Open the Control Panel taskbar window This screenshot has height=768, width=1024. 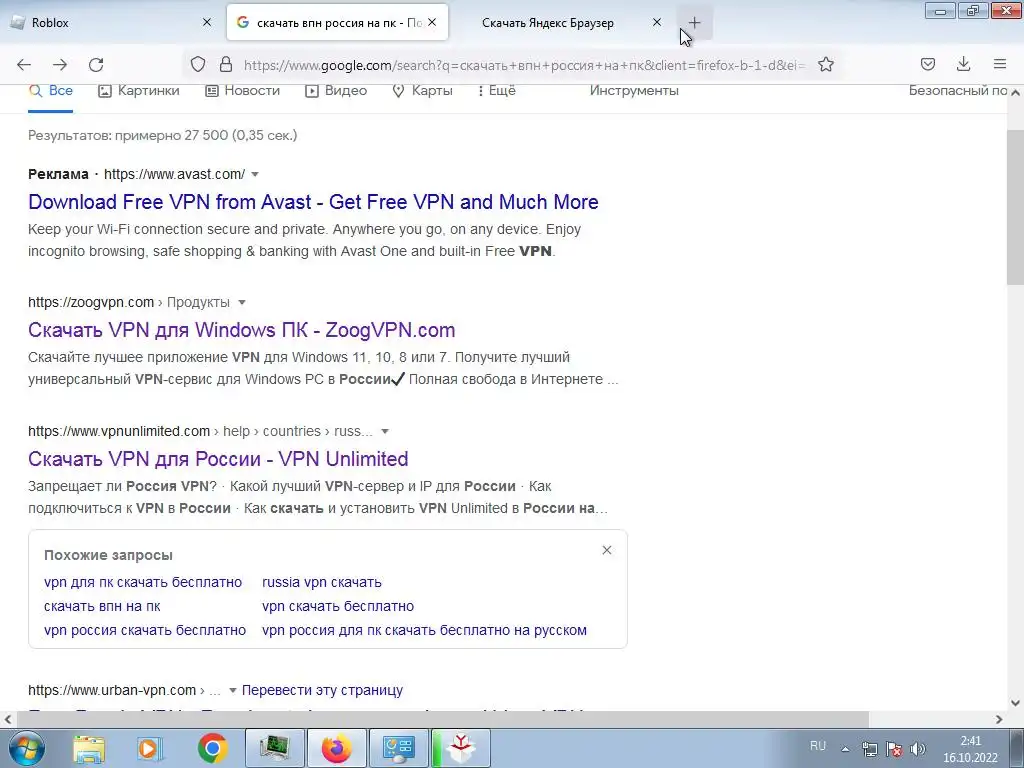pos(398,748)
